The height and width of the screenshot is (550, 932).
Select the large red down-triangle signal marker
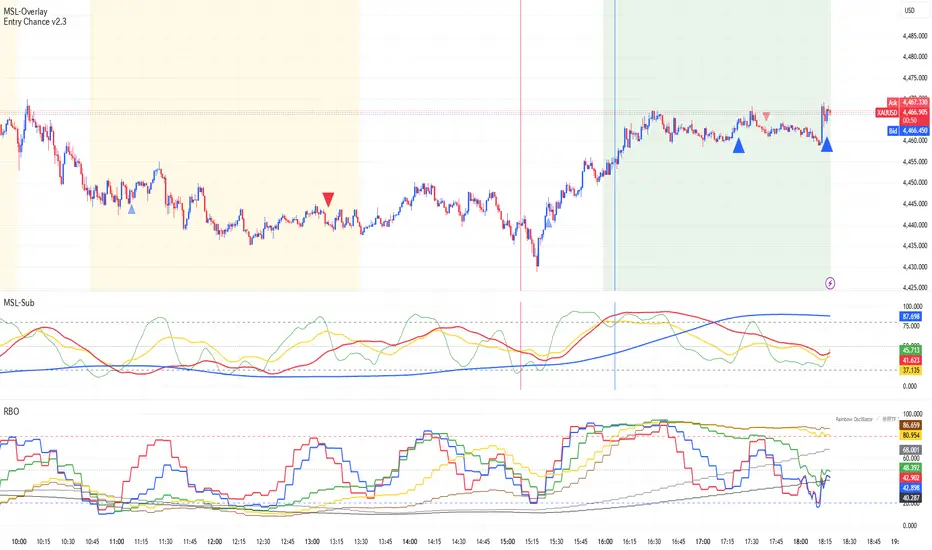coord(328,199)
